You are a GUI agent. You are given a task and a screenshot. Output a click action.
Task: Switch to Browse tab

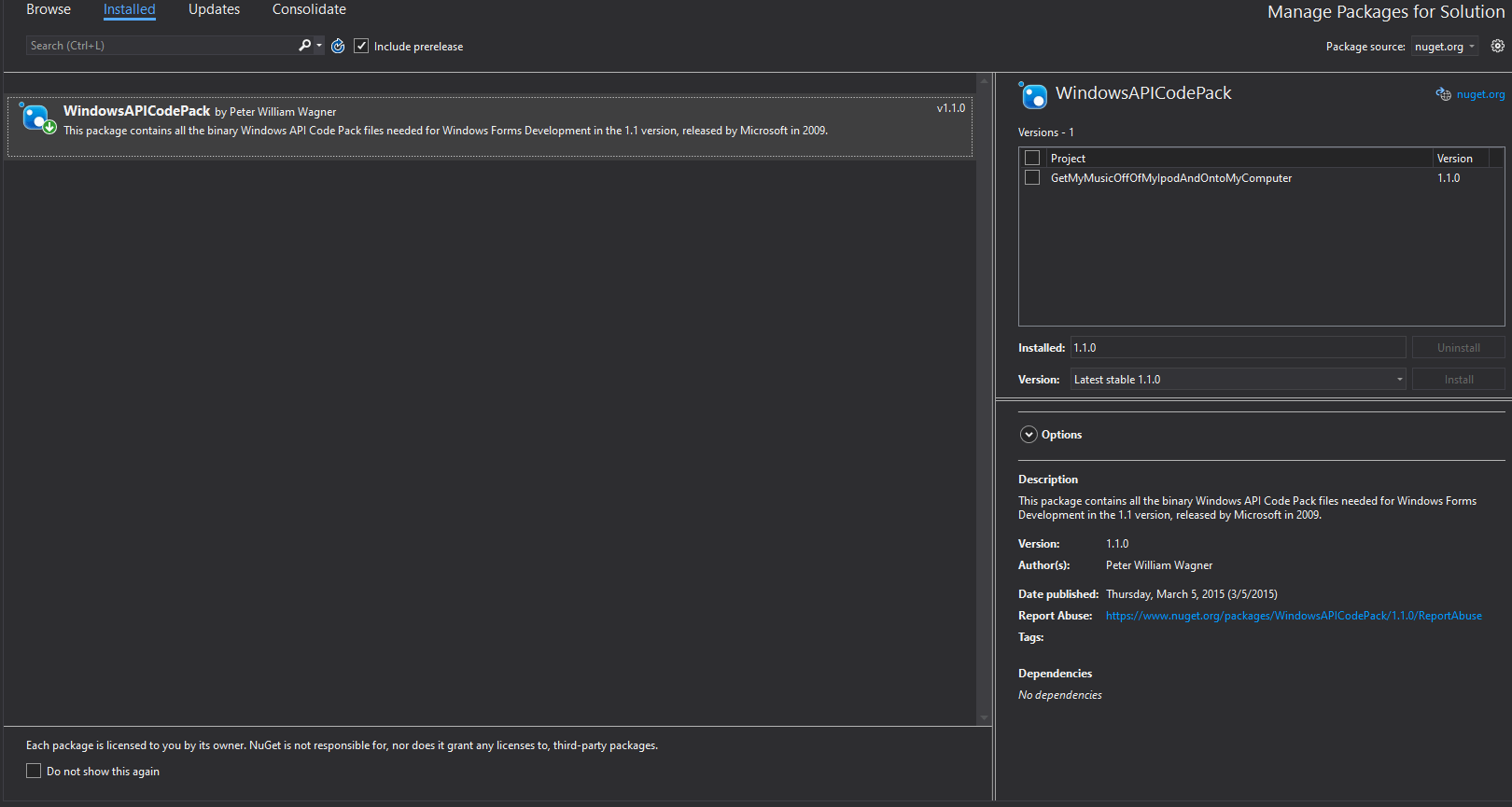point(49,9)
